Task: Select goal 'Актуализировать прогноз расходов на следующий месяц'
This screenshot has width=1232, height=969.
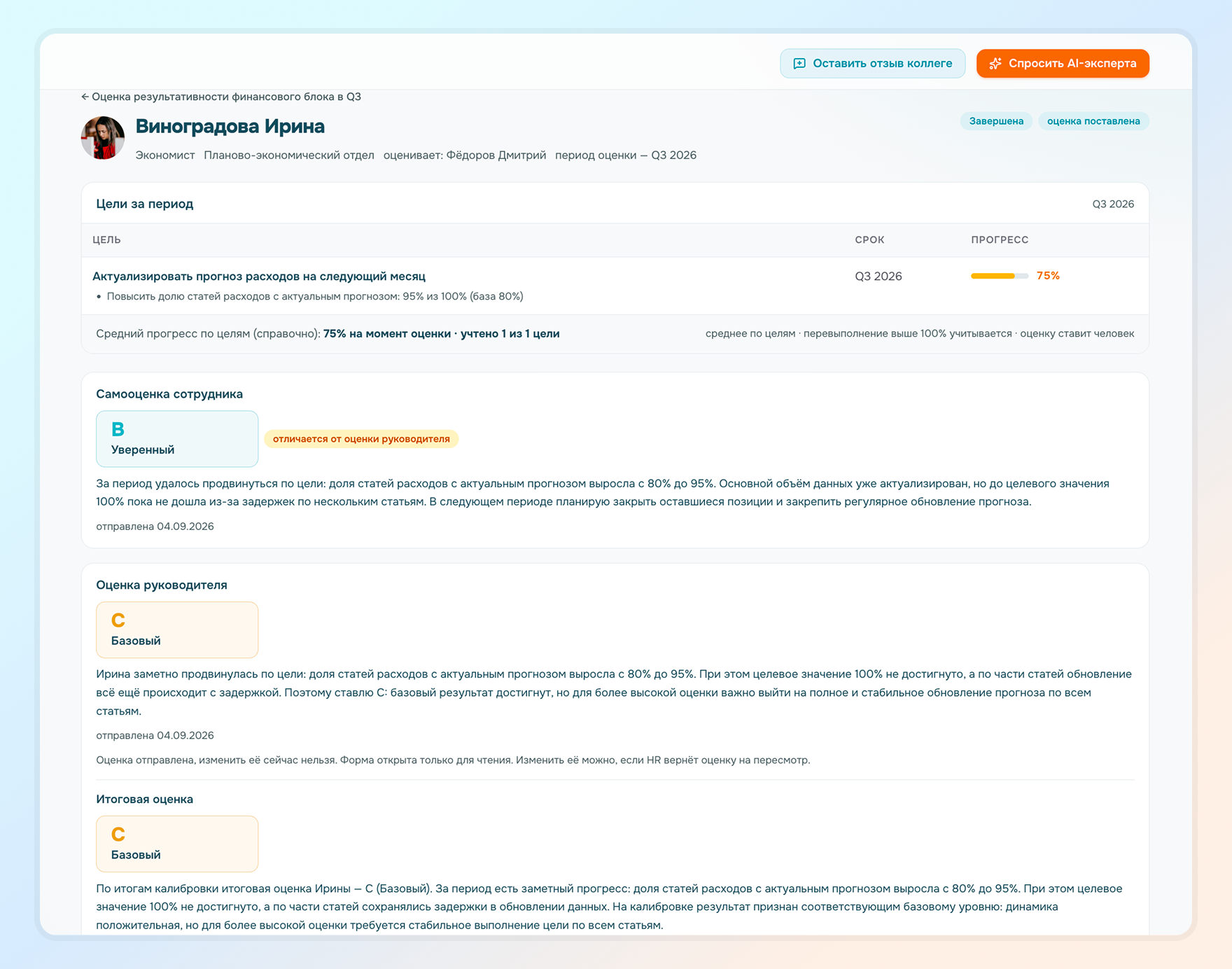Action: click(x=259, y=276)
